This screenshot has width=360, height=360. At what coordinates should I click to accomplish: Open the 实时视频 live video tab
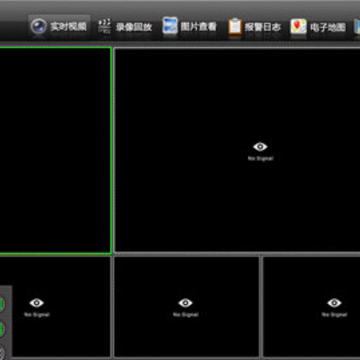point(59,26)
